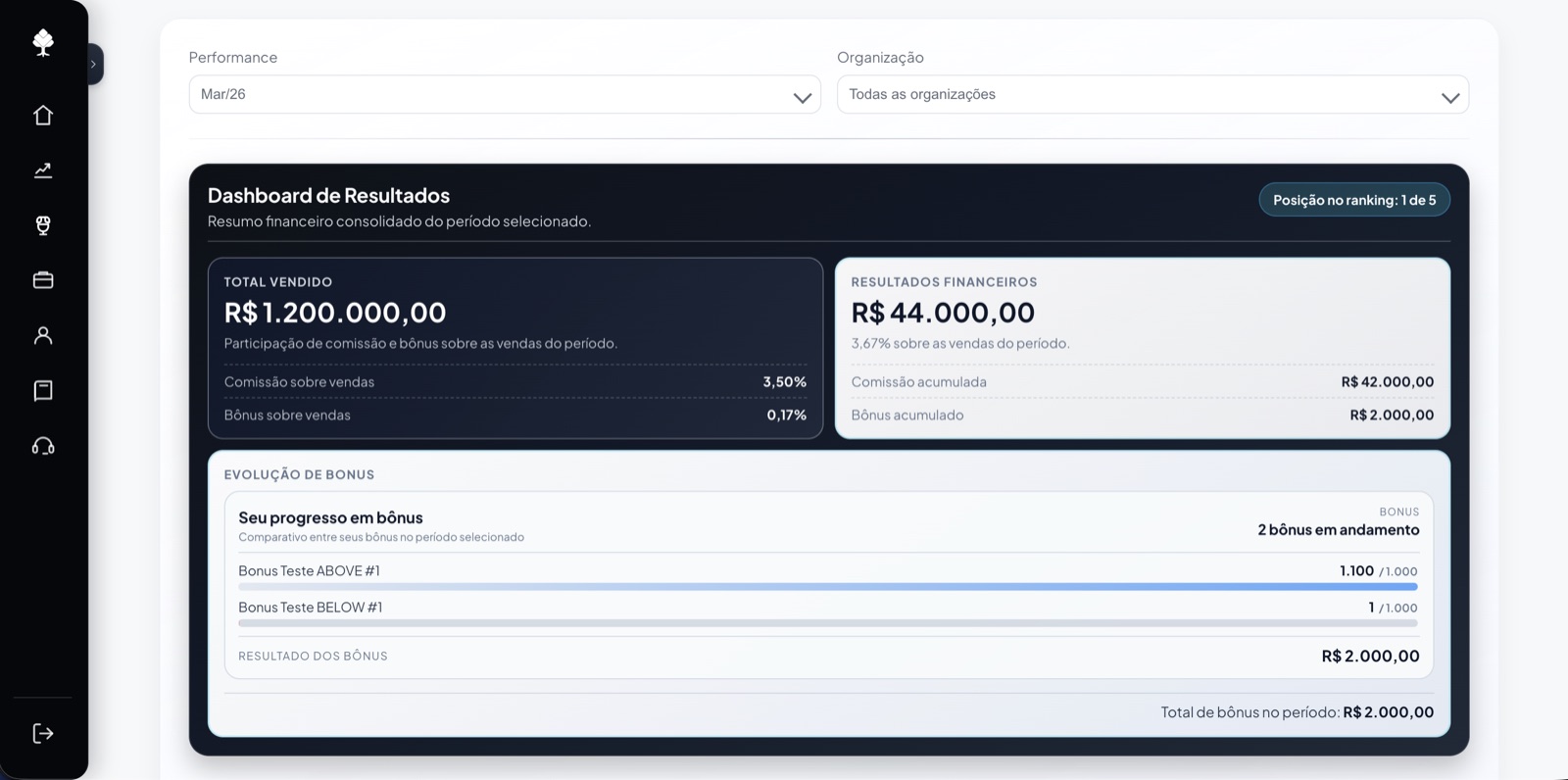Open the document notes icon in sidebar
The width and height of the screenshot is (1568, 780).
[43, 391]
